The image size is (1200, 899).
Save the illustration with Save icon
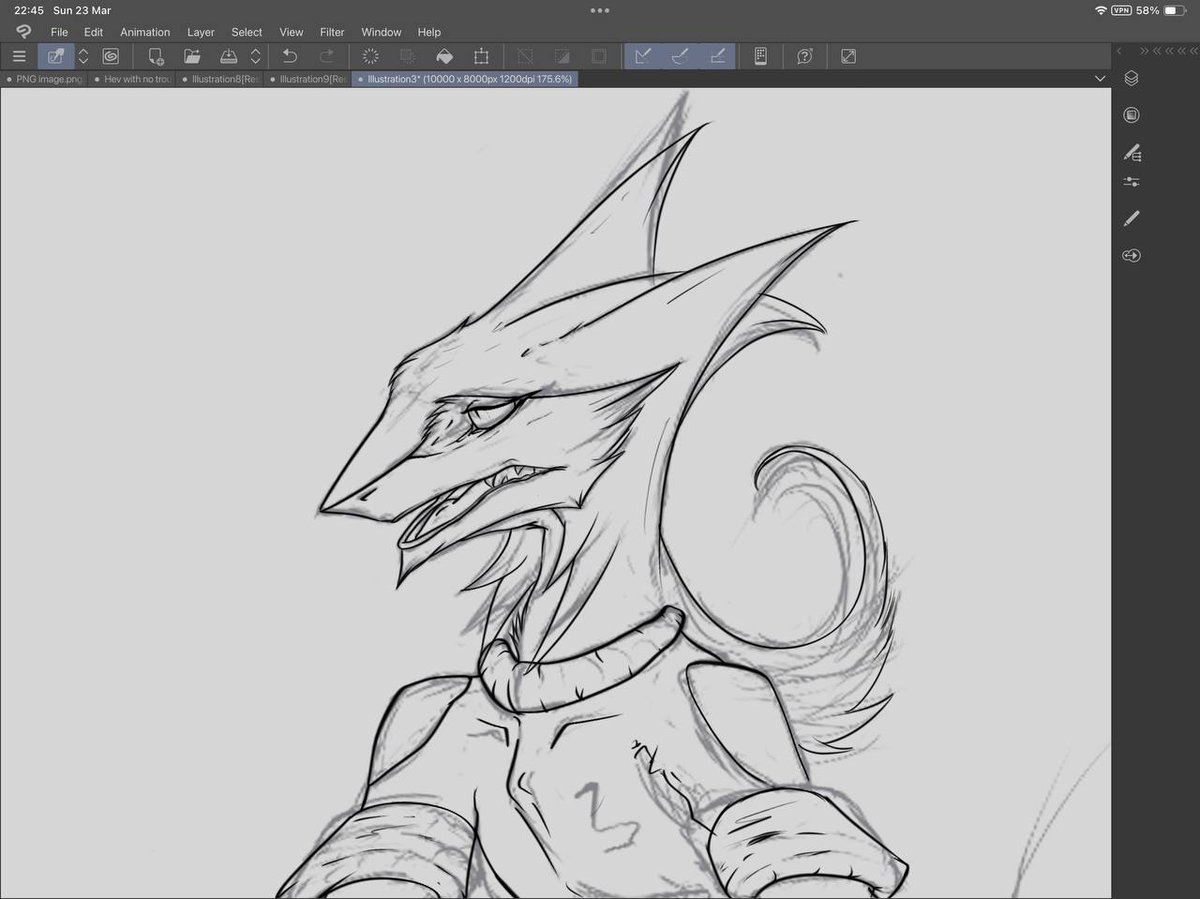click(228, 56)
